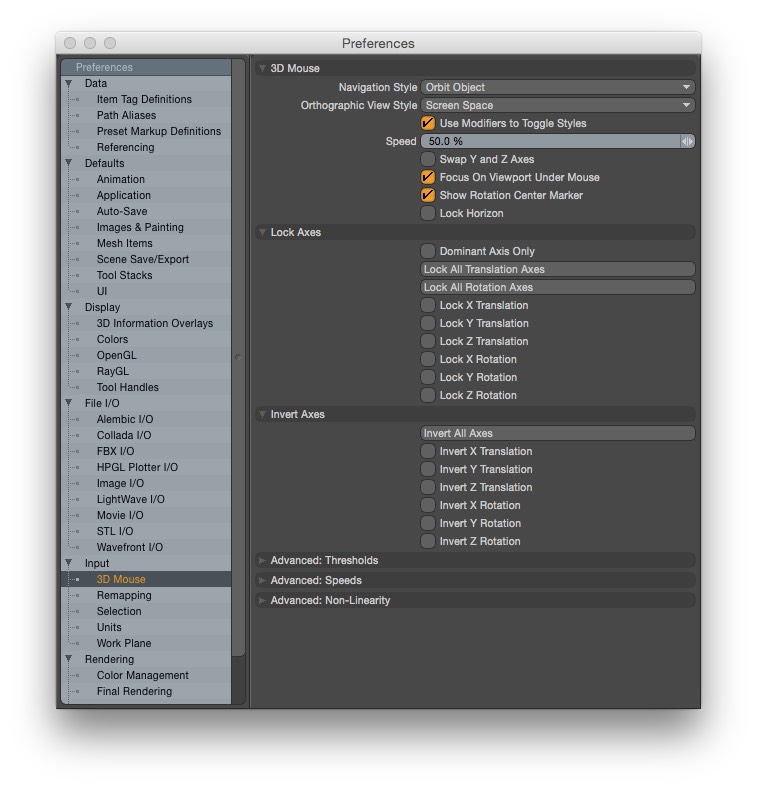The height and width of the screenshot is (789, 757).
Task: Click the Lock All Translation Axes button
Action: 557,270
